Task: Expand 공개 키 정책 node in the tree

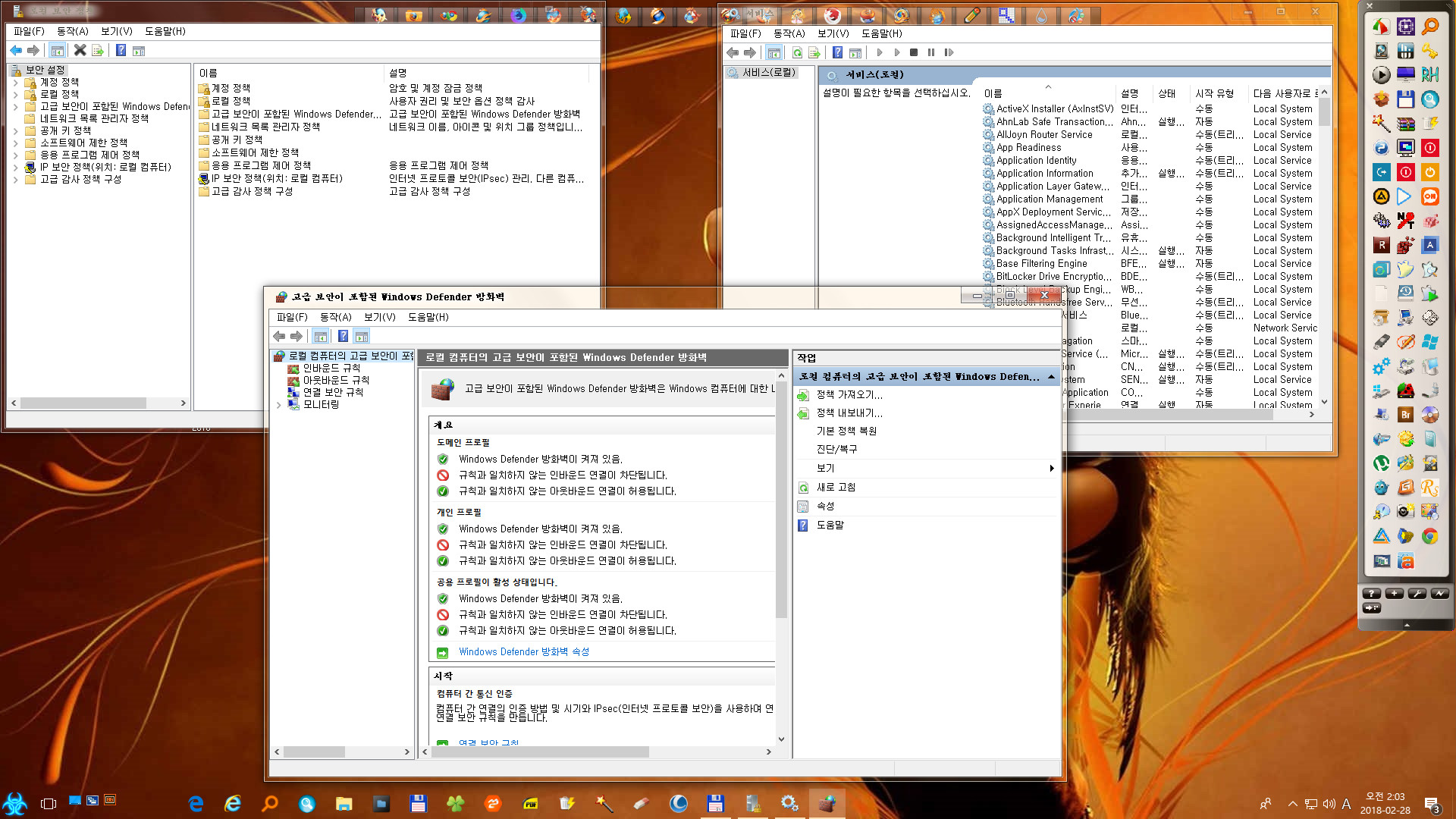Action: click(x=16, y=130)
